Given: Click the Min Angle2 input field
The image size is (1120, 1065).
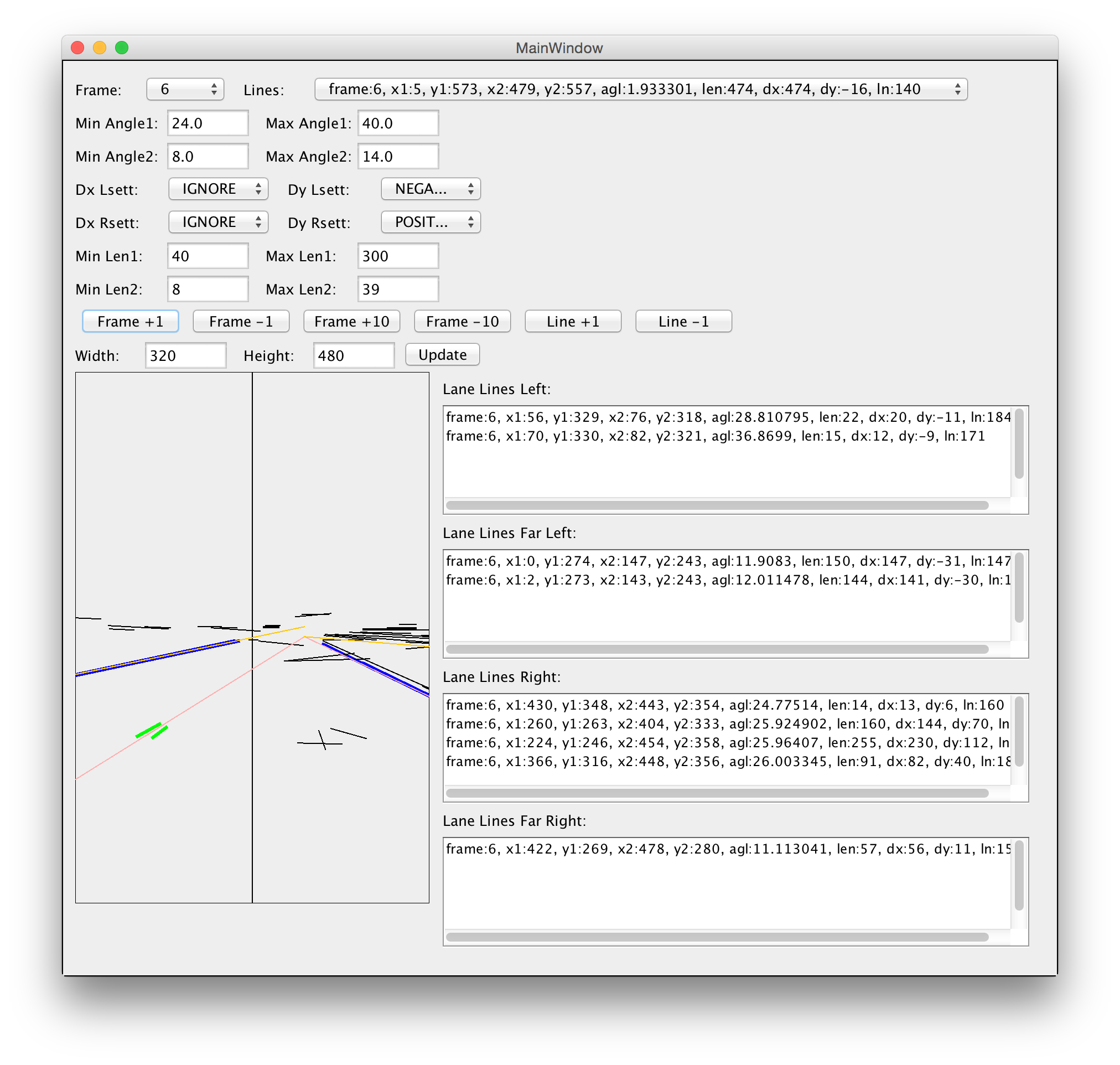Looking at the screenshot, I should pyautogui.click(x=208, y=156).
